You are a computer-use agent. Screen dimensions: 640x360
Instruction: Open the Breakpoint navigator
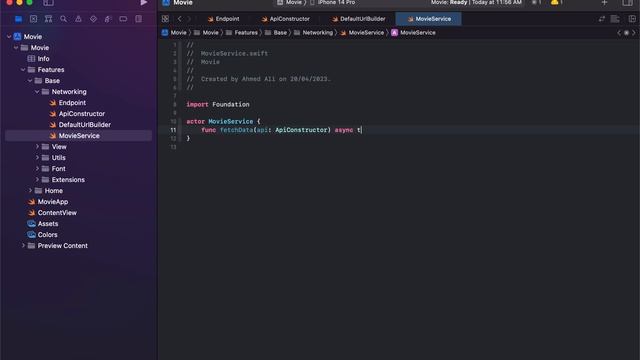pos(123,19)
